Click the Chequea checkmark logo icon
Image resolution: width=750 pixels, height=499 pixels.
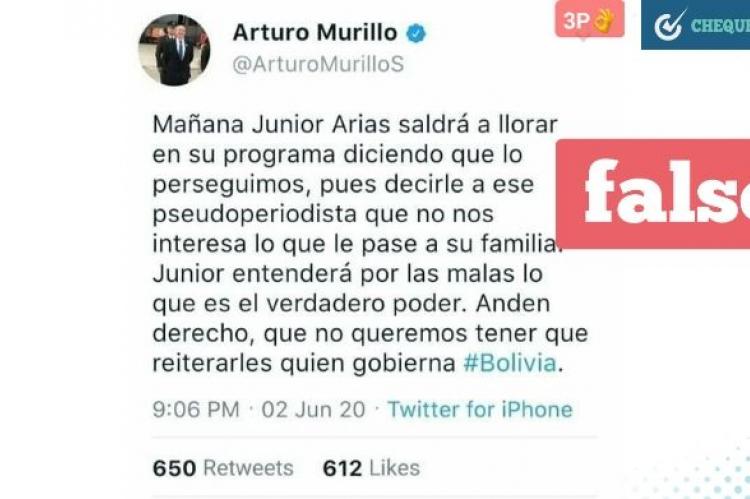(x=670, y=25)
